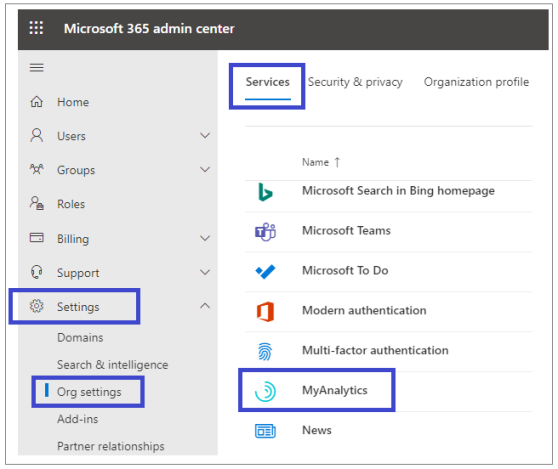
Task: Open Roles in navigation
Action: point(71,204)
